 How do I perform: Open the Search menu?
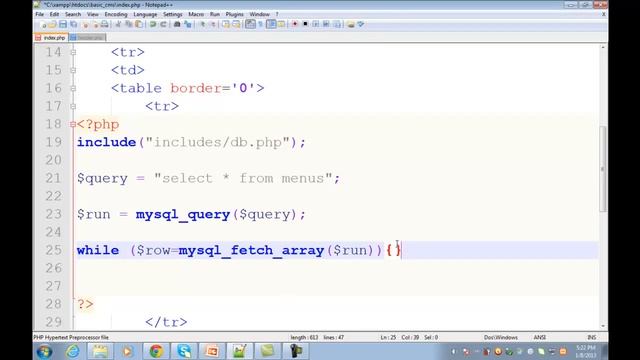[x=73, y=14]
